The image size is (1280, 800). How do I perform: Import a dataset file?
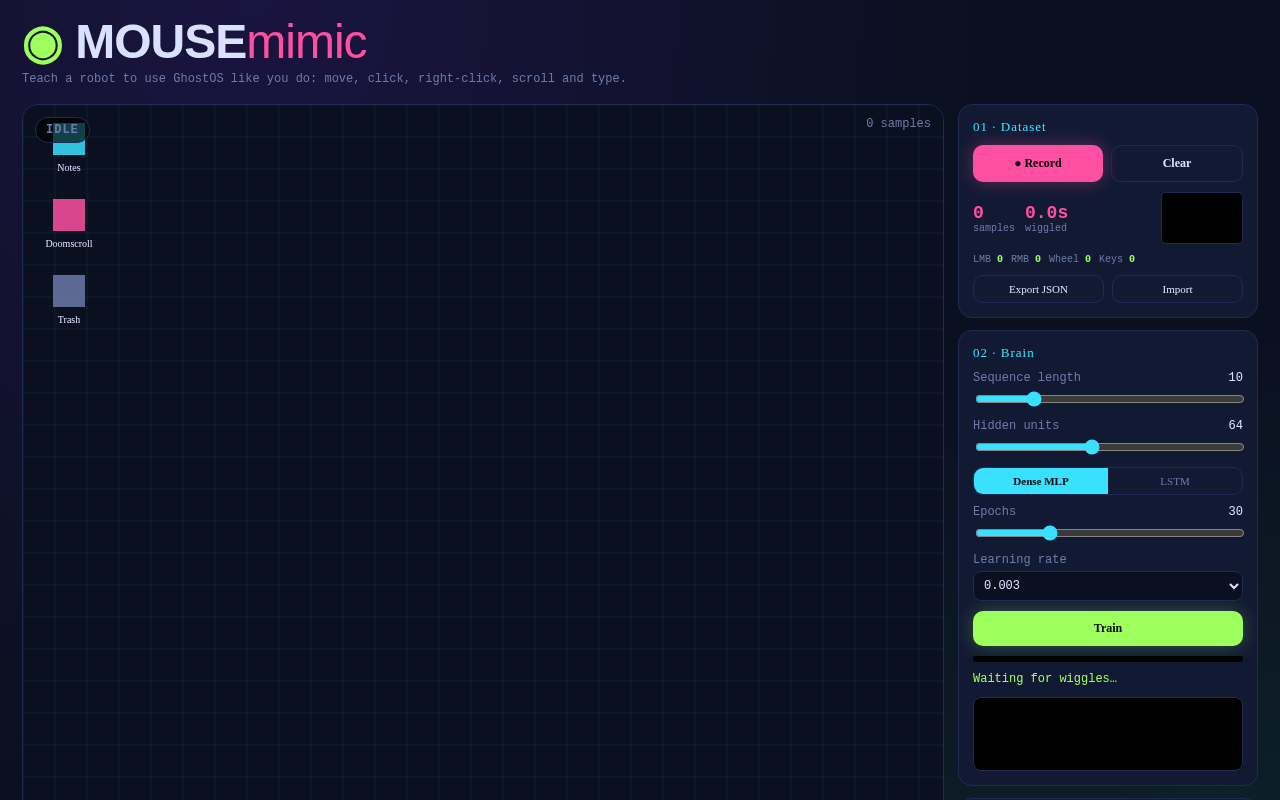click(x=1177, y=289)
